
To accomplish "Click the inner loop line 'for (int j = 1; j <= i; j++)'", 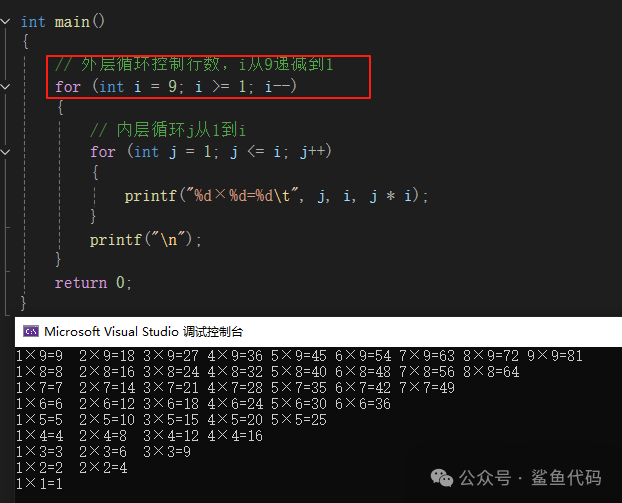I will click(x=211, y=152).
